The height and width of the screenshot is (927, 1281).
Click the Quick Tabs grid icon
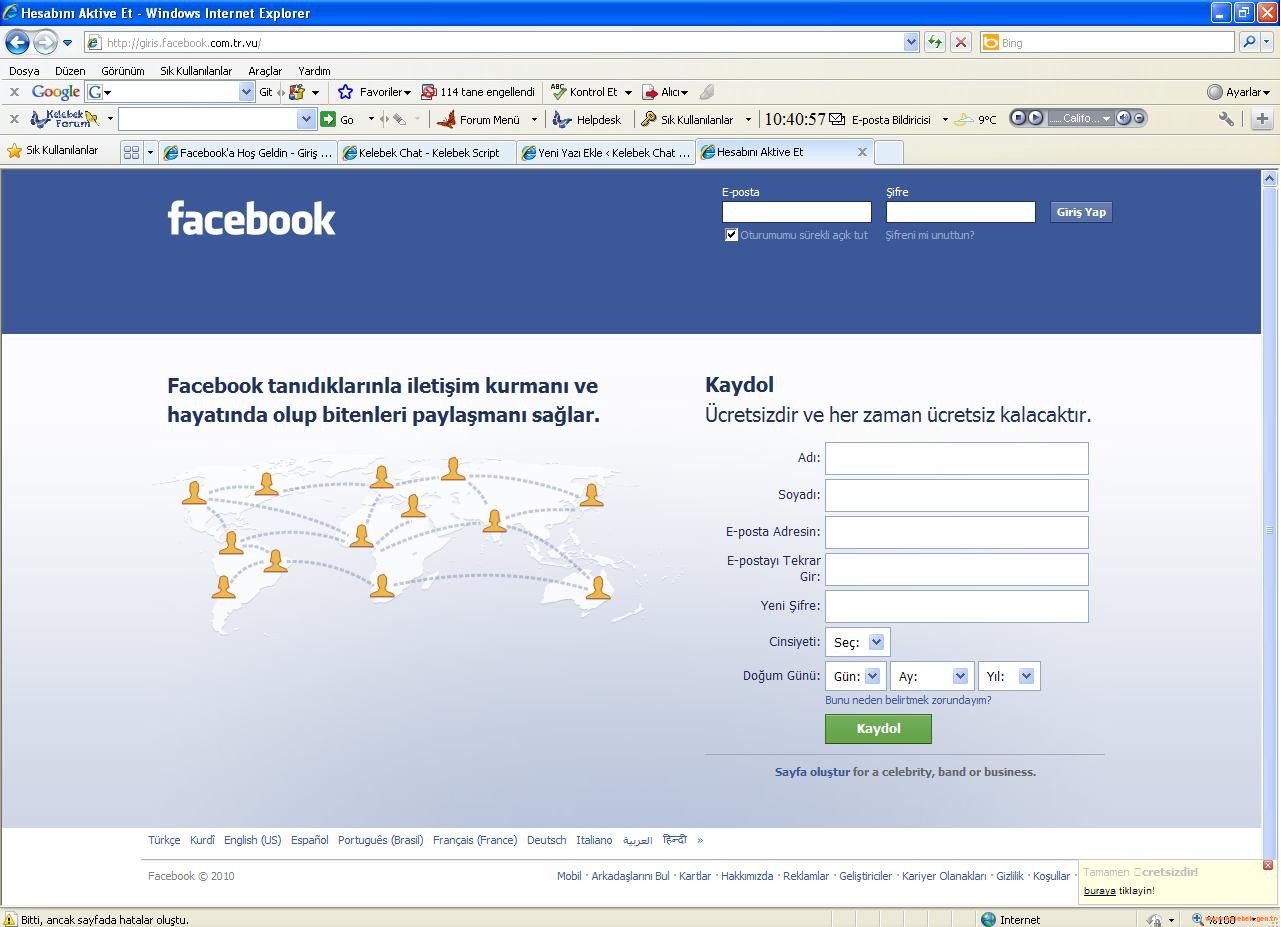pos(131,152)
